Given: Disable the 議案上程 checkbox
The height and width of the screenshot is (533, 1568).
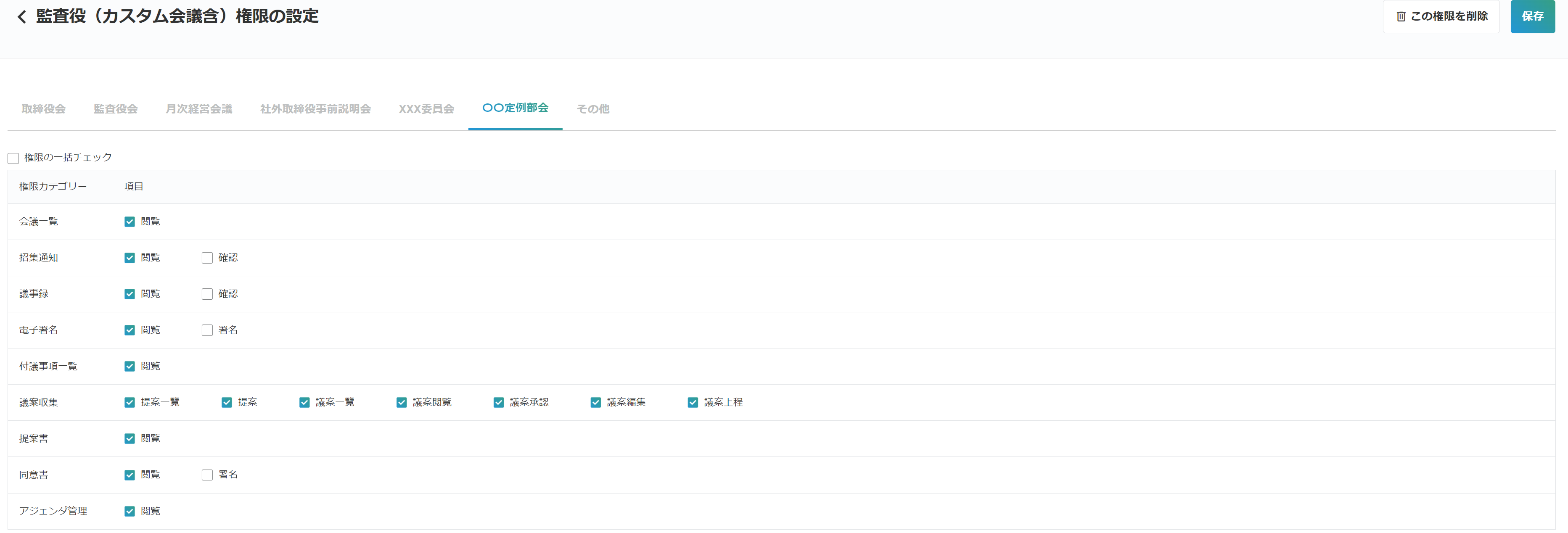Looking at the screenshot, I should pos(693,403).
